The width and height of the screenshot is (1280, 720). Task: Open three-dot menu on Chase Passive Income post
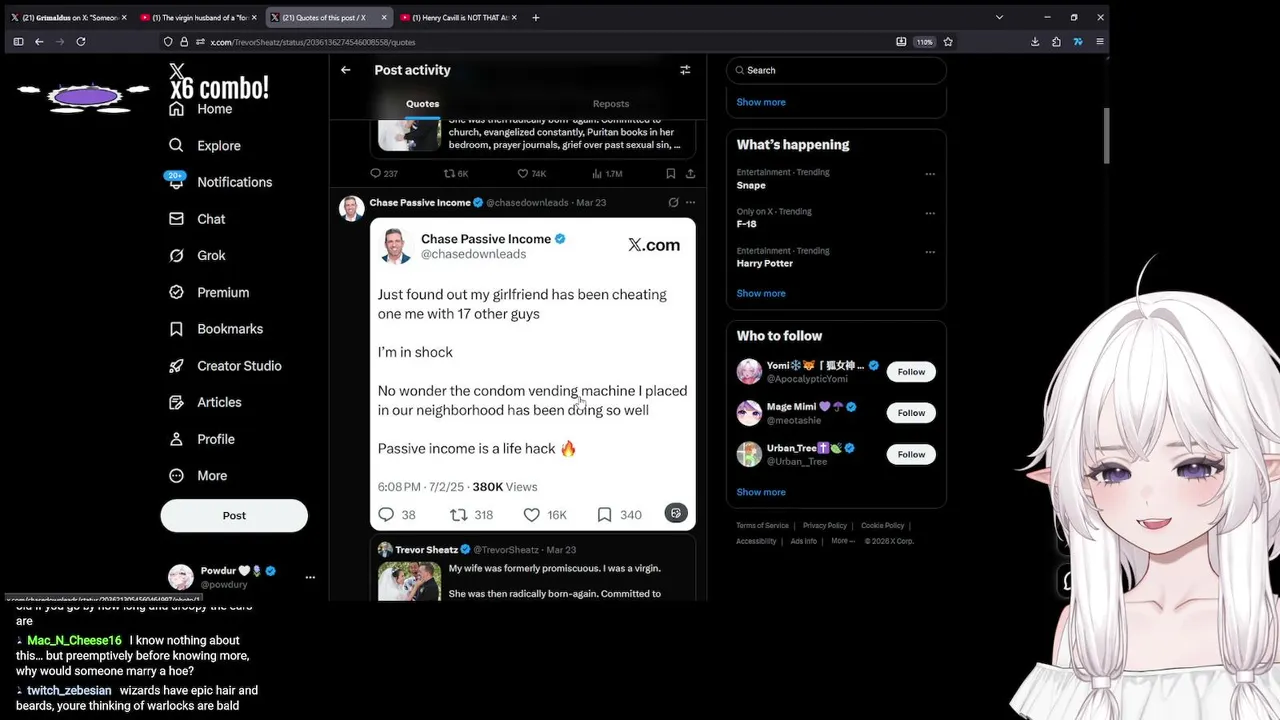690,202
